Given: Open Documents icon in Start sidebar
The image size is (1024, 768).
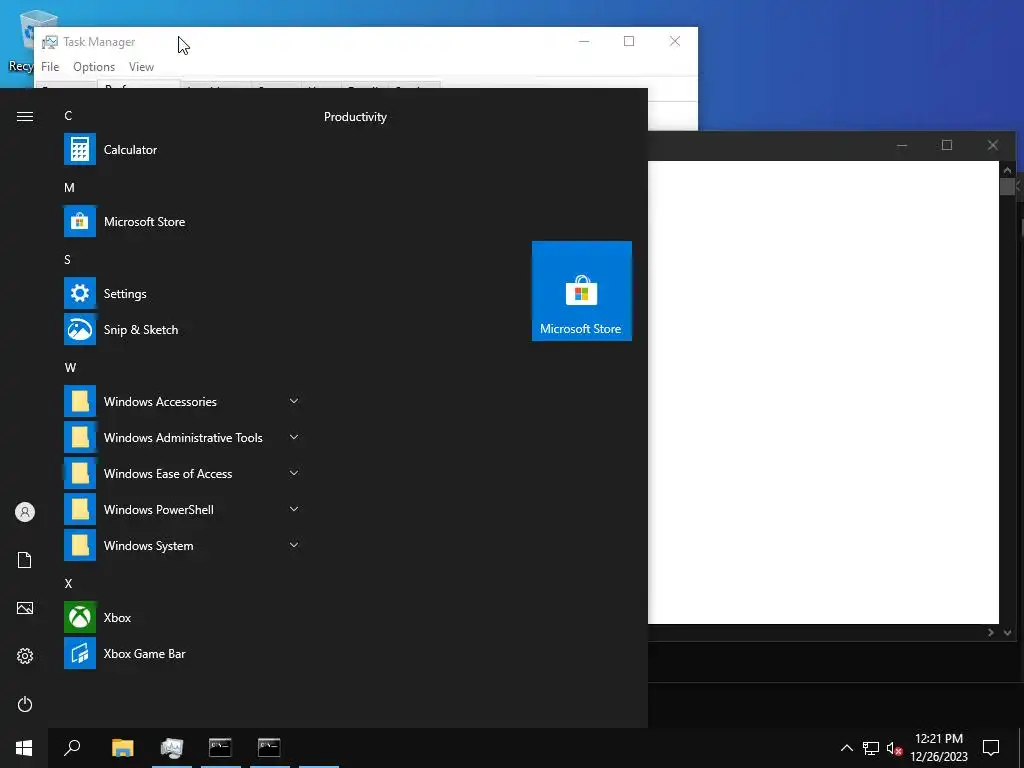Looking at the screenshot, I should point(25,560).
